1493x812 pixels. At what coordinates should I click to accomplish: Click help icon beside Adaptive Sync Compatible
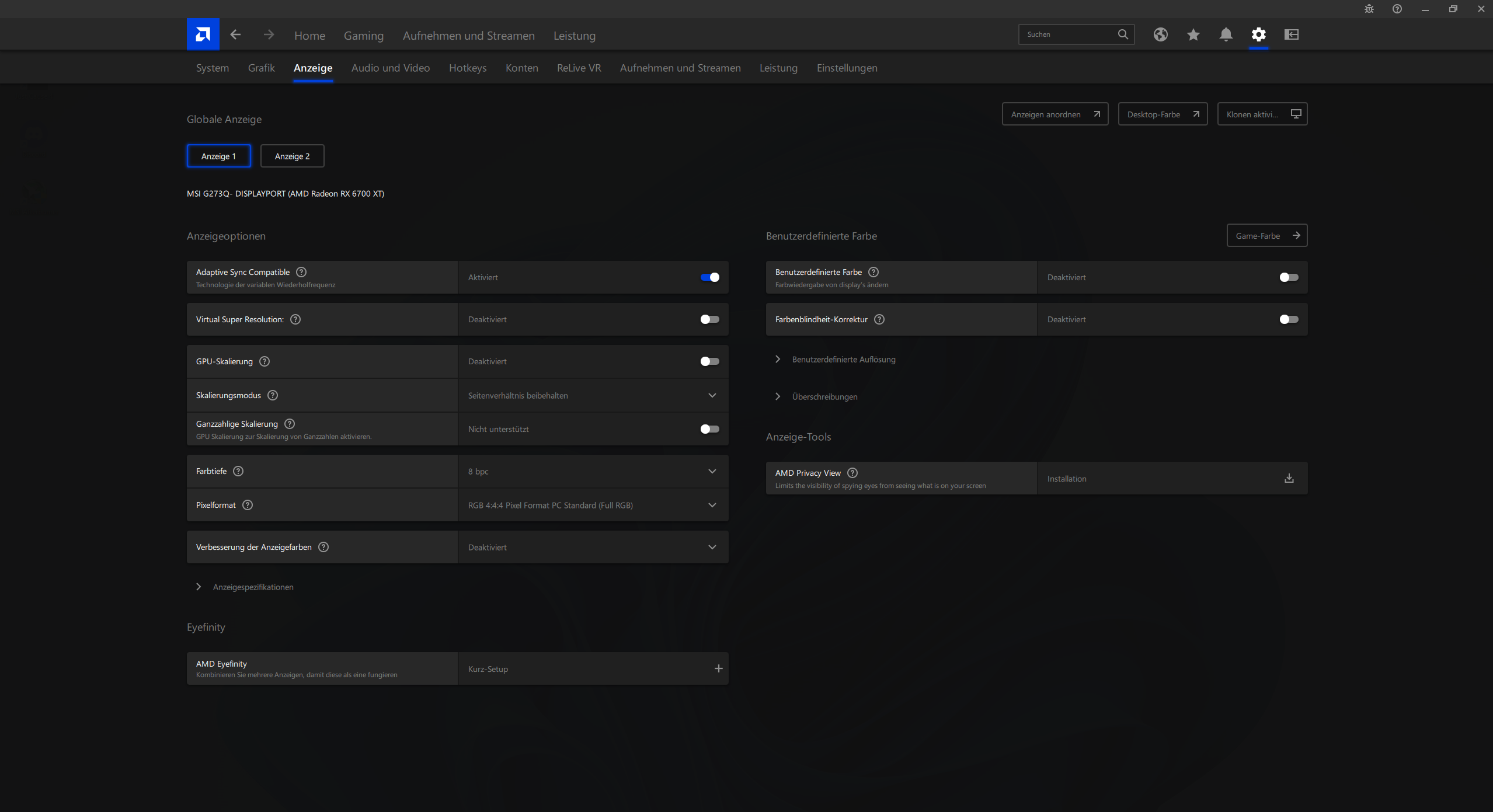tap(301, 272)
